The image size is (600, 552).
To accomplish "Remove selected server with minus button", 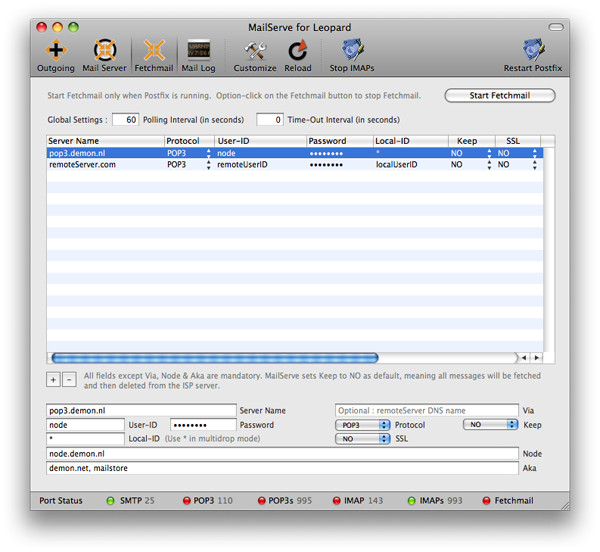I will [x=69, y=380].
